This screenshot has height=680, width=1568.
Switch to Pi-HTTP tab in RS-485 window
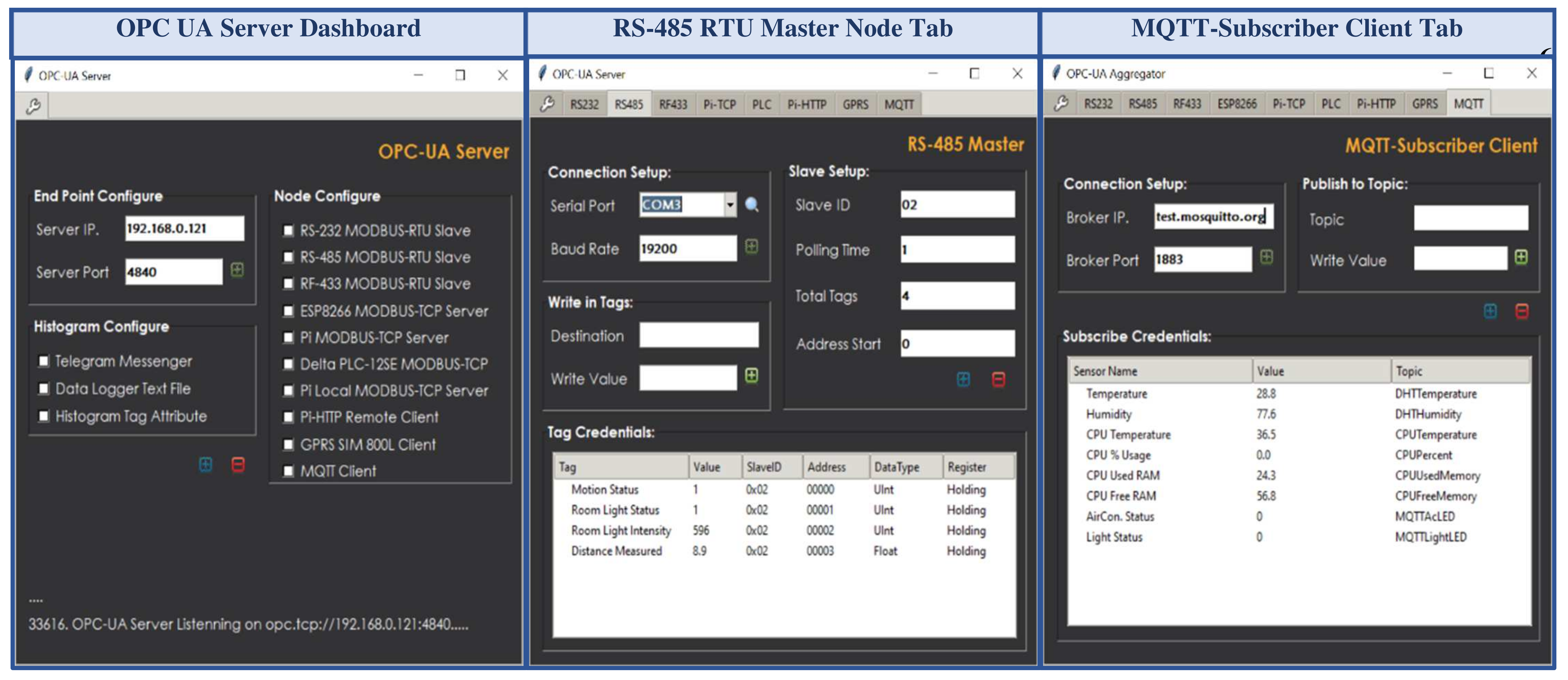pyautogui.click(x=807, y=105)
